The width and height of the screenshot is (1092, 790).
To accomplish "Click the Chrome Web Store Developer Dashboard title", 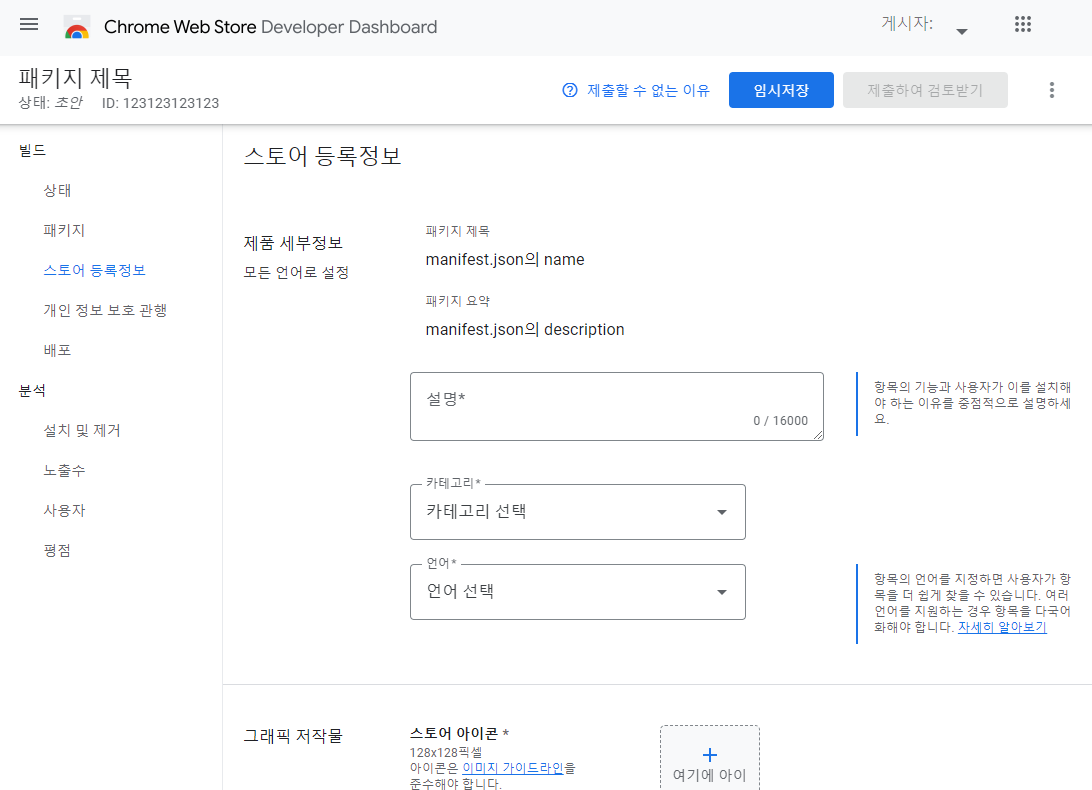I will [270, 27].
